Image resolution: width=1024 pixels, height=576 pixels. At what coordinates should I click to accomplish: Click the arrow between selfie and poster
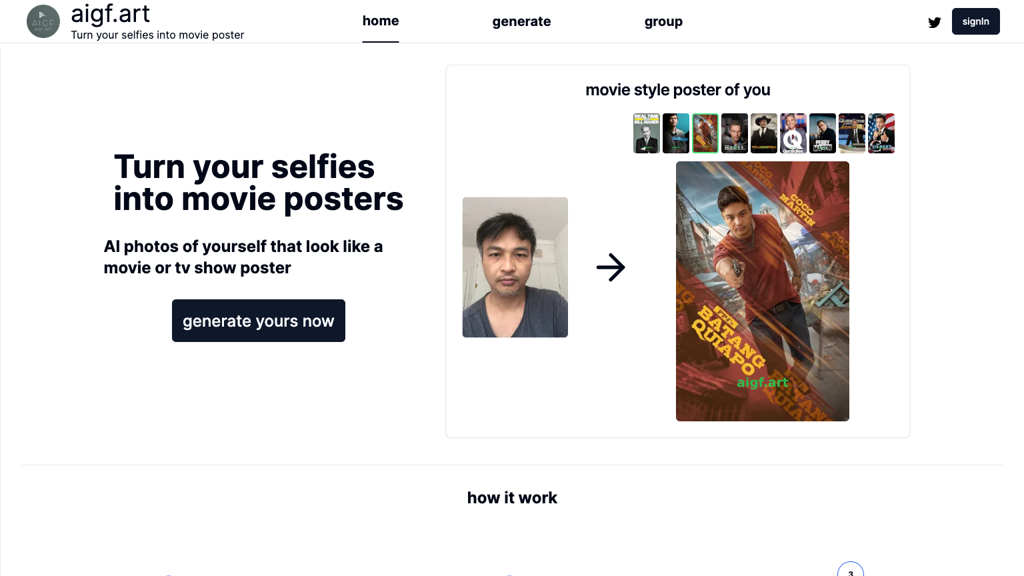click(610, 267)
